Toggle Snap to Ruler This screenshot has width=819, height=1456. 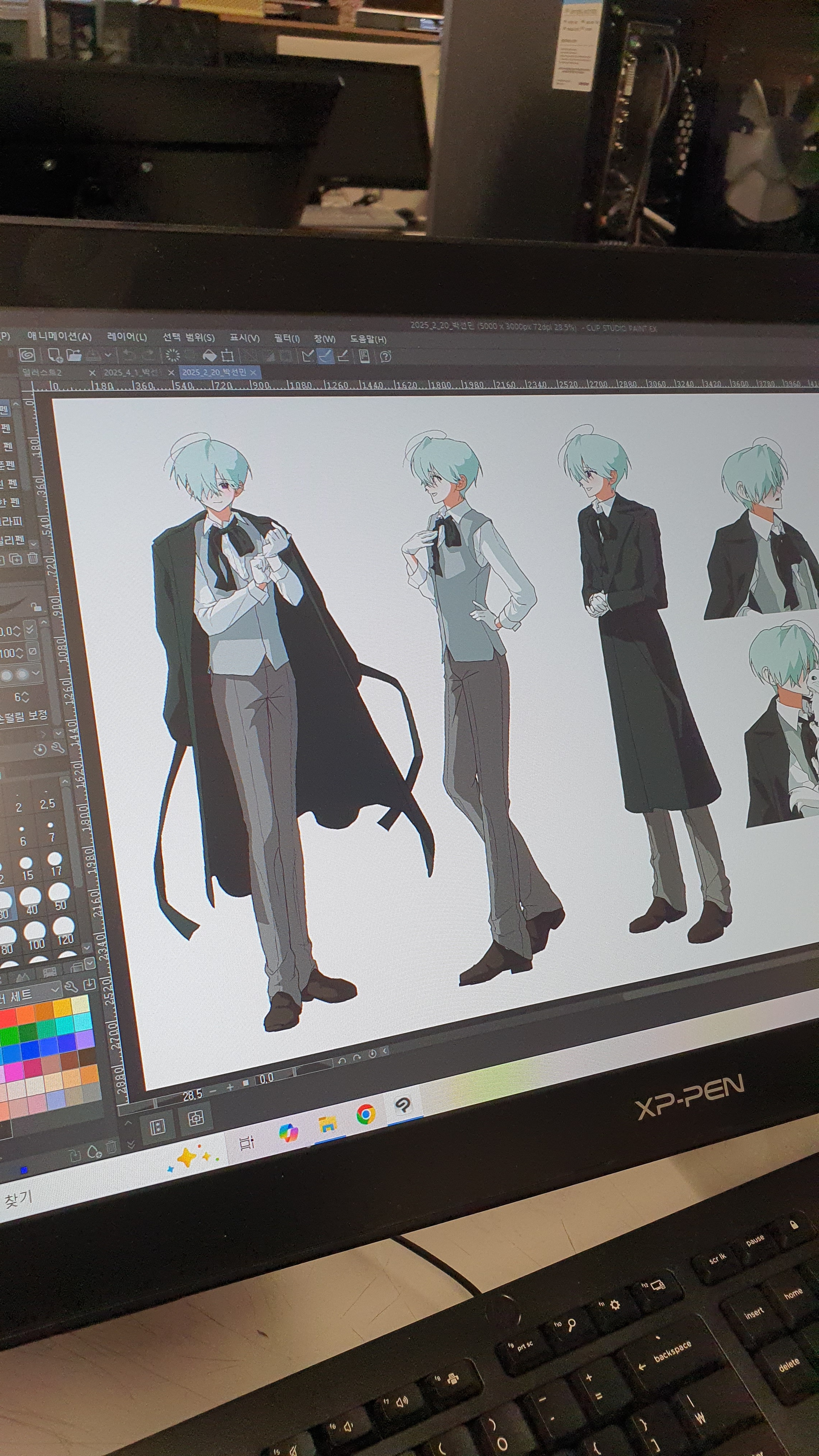(x=308, y=356)
